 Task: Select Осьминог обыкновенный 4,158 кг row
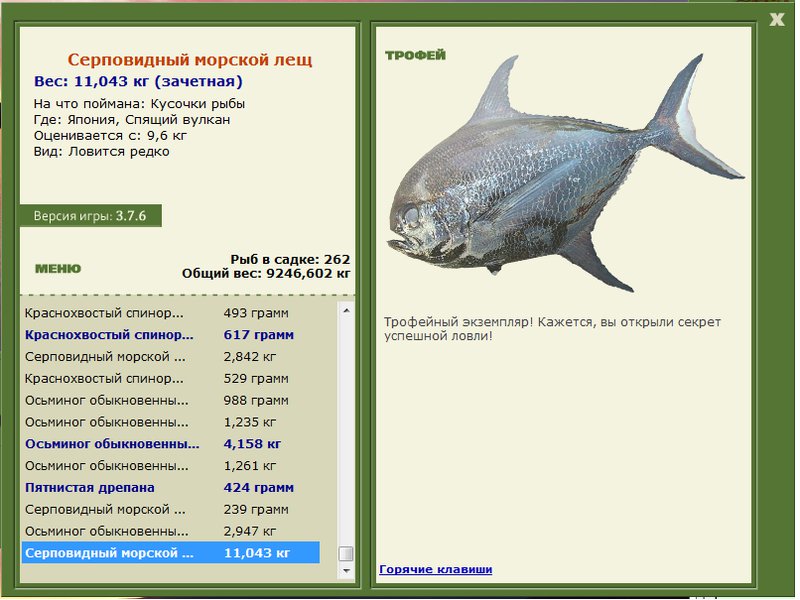[x=171, y=444]
